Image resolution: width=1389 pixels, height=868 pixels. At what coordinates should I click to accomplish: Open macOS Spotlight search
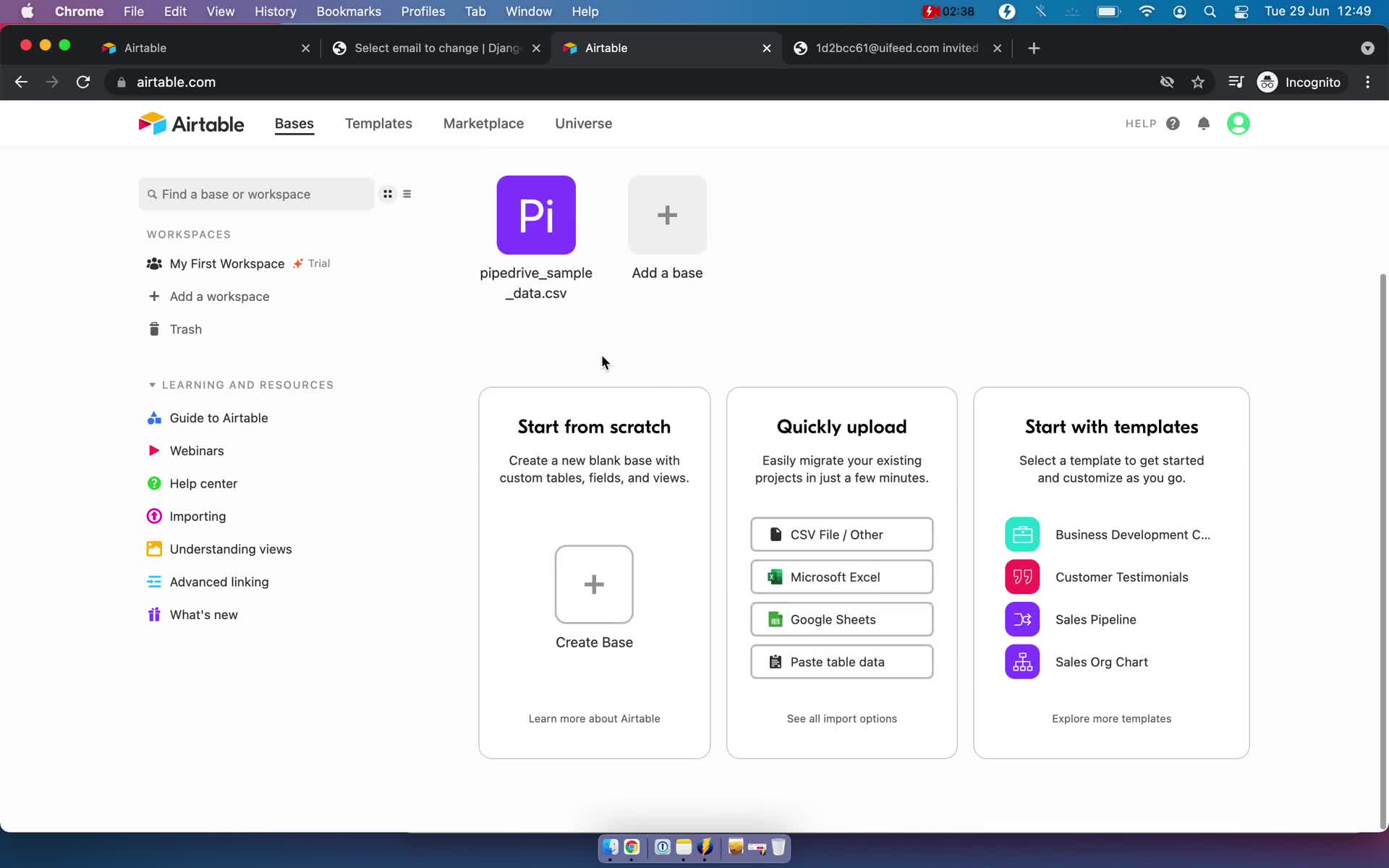pyautogui.click(x=1210, y=12)
